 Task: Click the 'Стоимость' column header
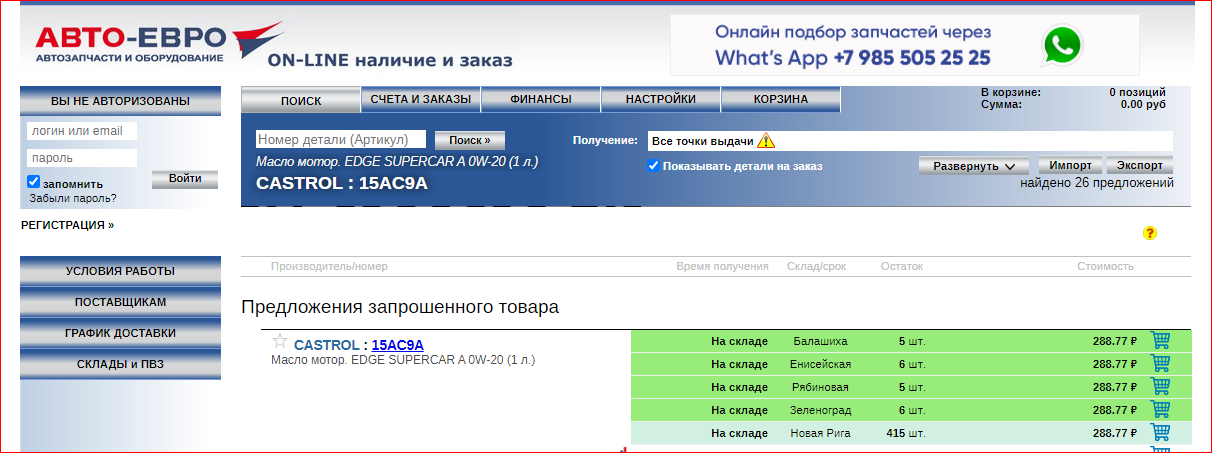pyautogui.click(x=1105, y=267)
